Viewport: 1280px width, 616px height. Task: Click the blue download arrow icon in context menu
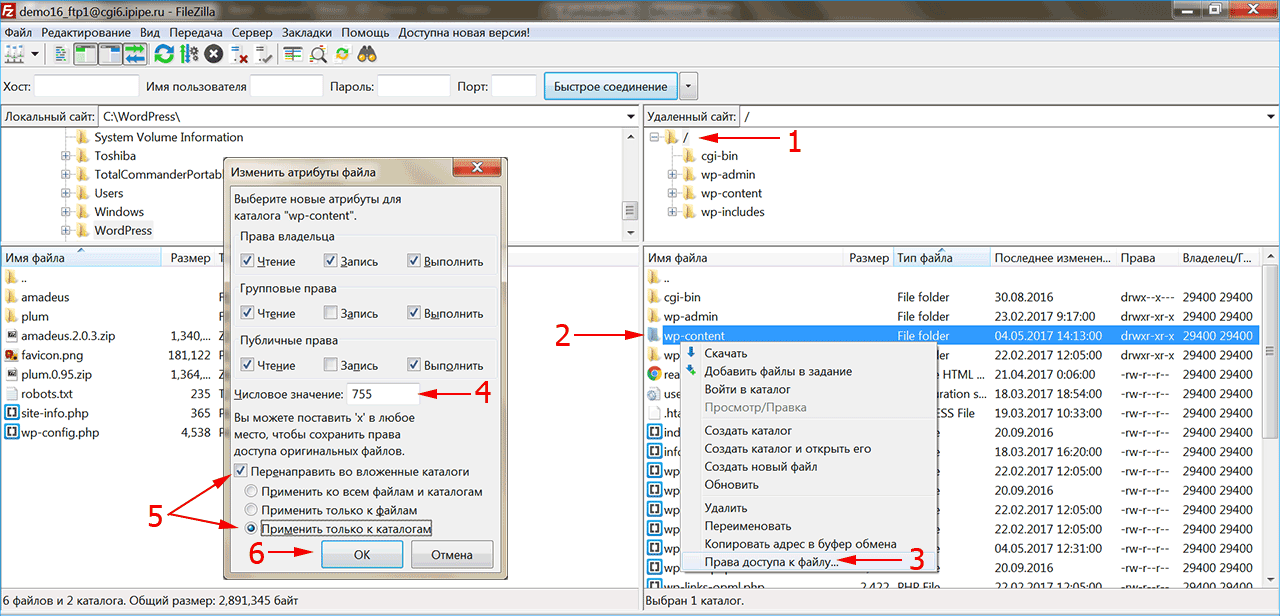point(690,353)
